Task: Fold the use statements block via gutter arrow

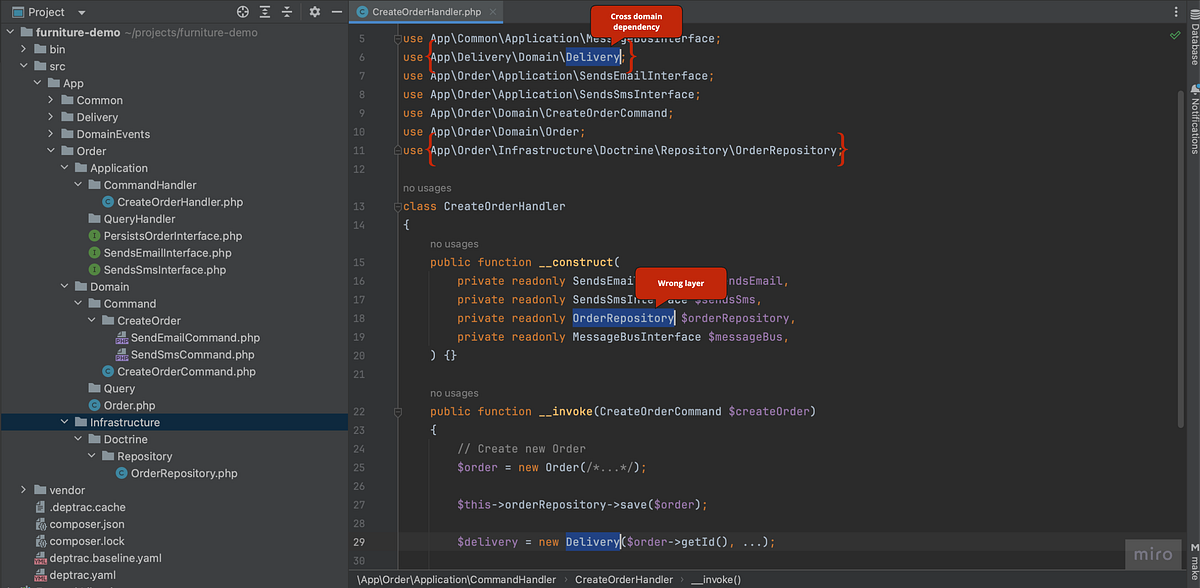Action: click(x=397, y=37)
